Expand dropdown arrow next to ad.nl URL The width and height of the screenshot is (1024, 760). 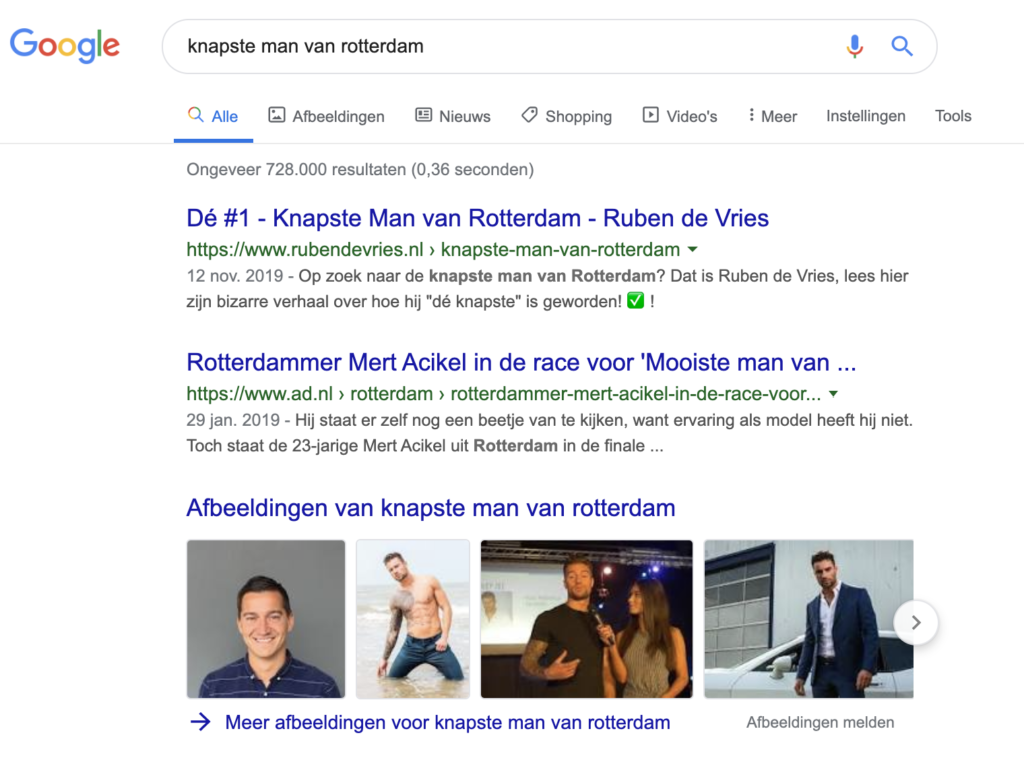(833, 394)
